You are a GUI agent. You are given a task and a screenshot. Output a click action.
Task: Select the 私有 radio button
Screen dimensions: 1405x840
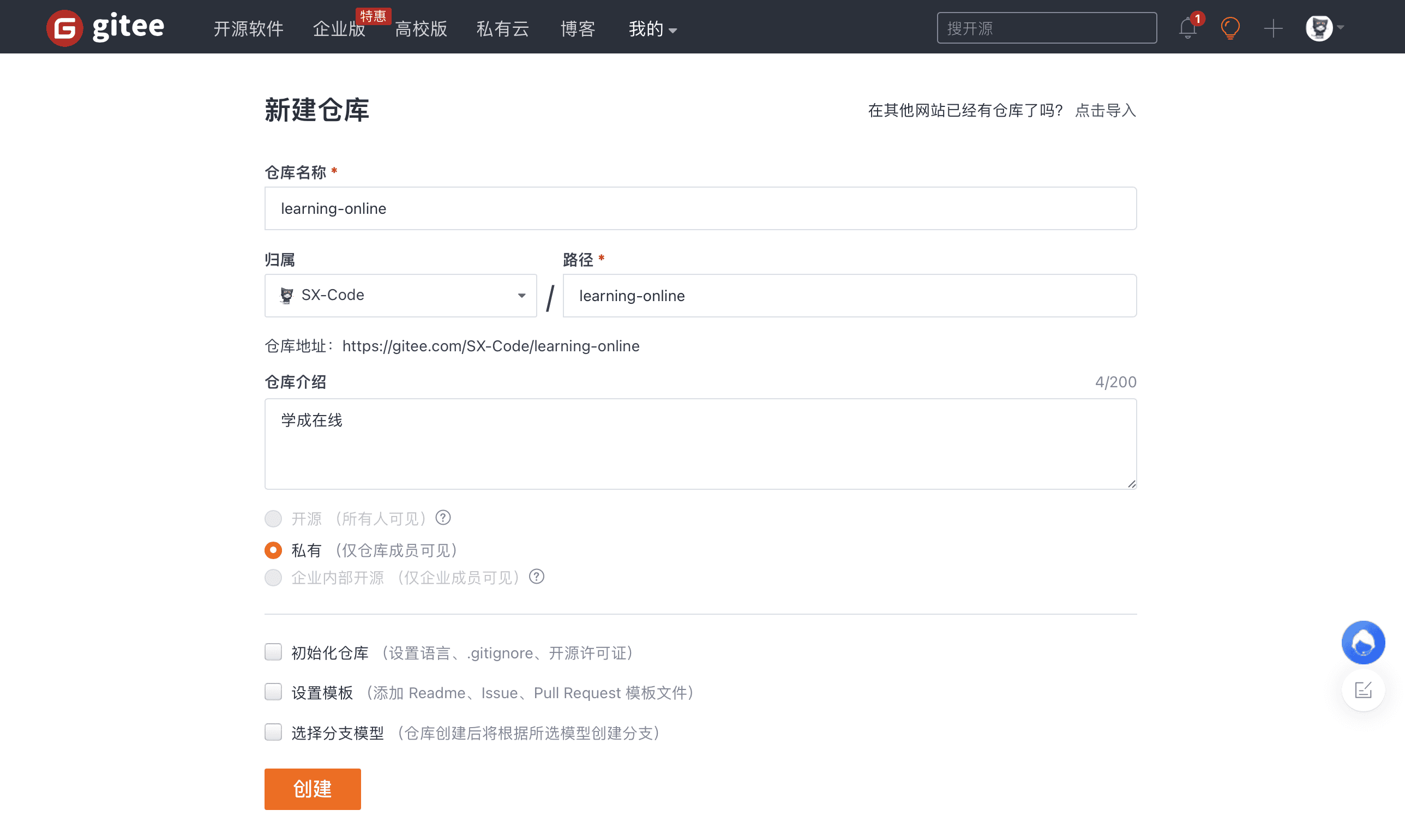point(273,550)
